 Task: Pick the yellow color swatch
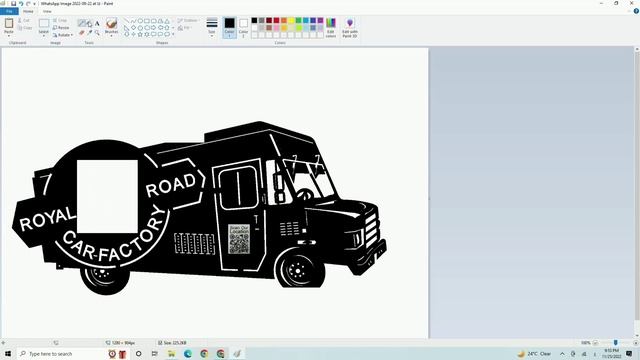(291, 20)
